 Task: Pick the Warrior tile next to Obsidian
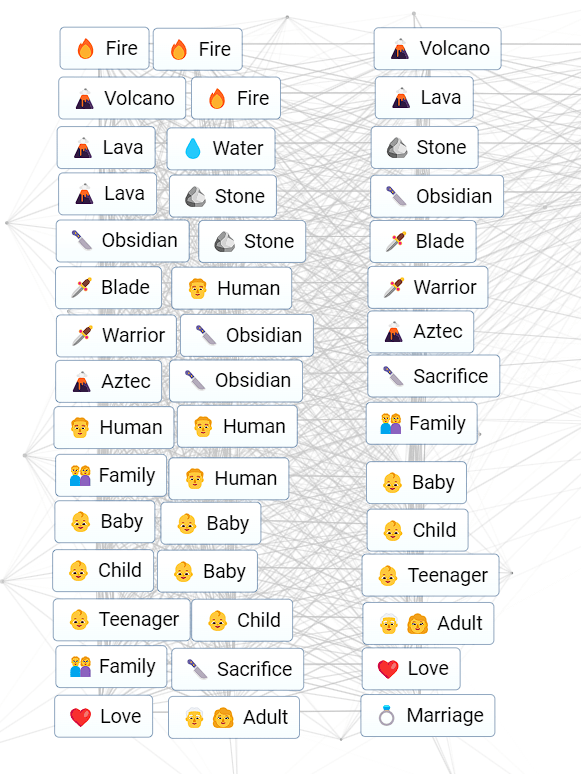point(116,336)
